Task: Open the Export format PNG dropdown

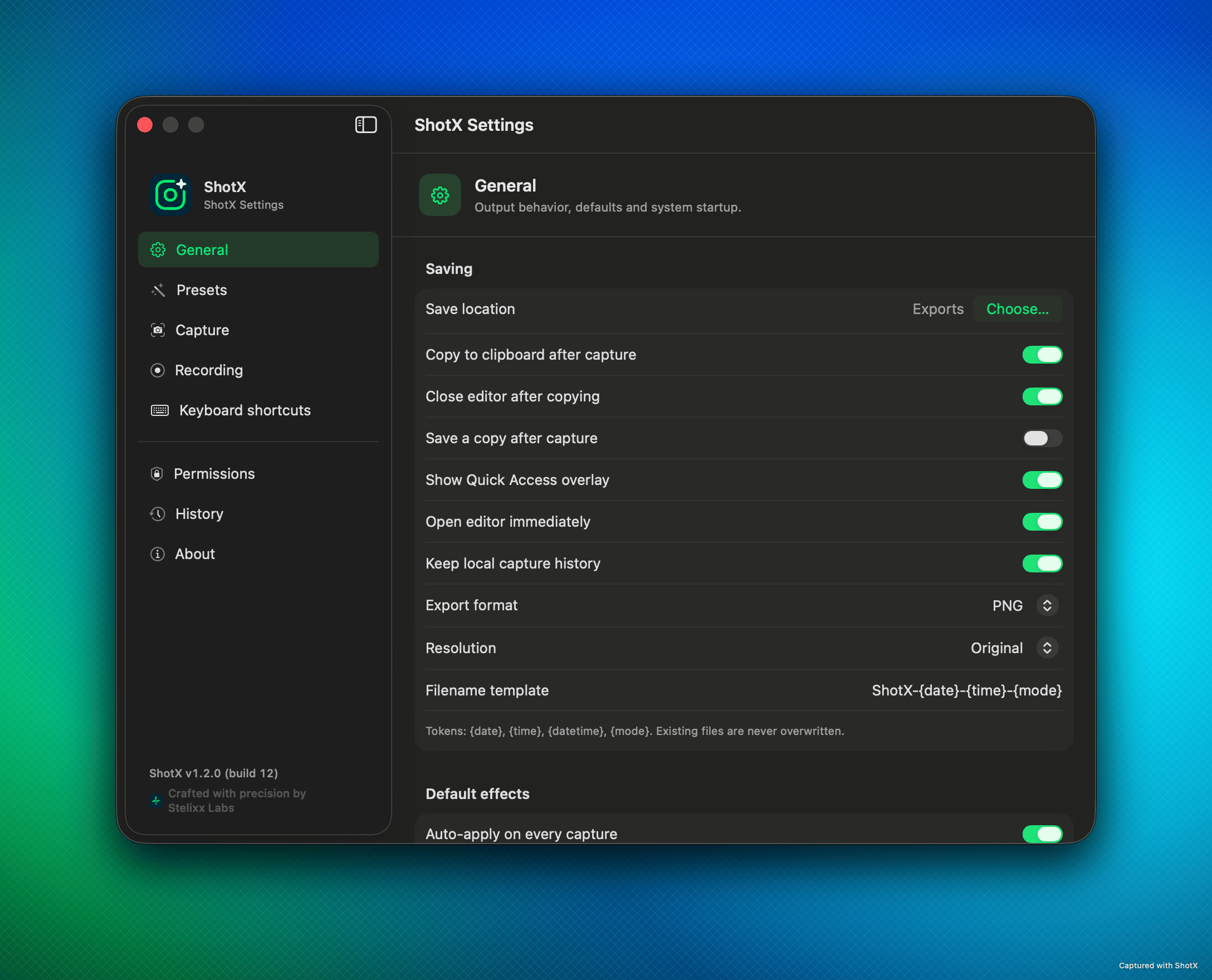Action: click(x=1025, y=605)
